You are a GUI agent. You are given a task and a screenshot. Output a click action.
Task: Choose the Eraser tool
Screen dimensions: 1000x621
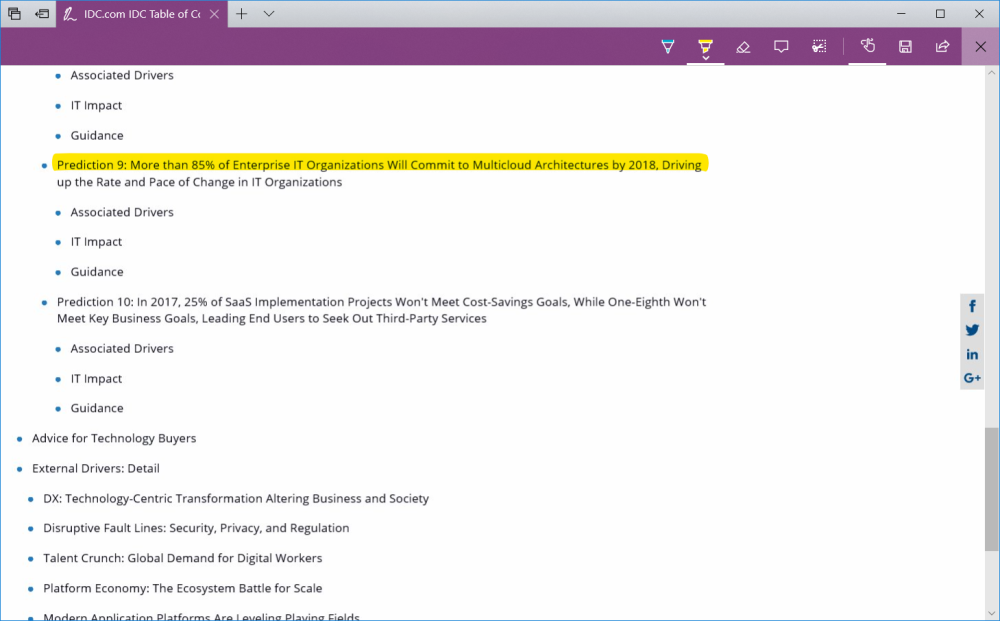coord(743,47)
